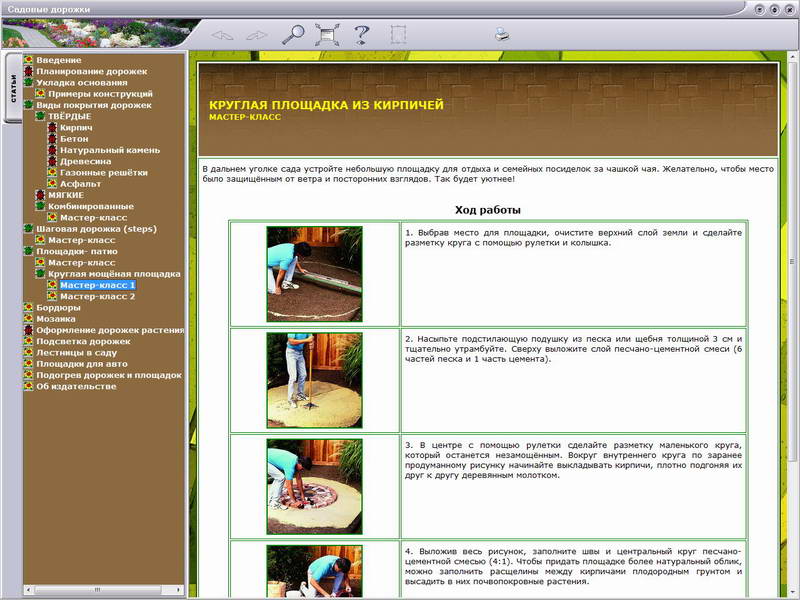Open the Площадки для авто article

82,364
